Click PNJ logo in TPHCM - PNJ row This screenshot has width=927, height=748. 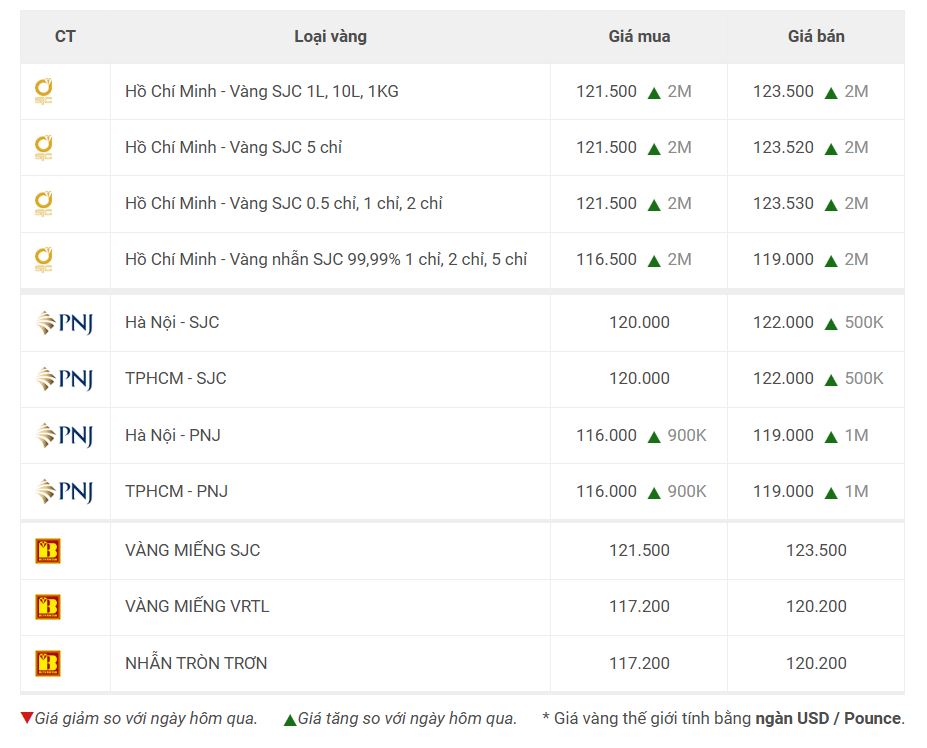(x=65, y=491)
